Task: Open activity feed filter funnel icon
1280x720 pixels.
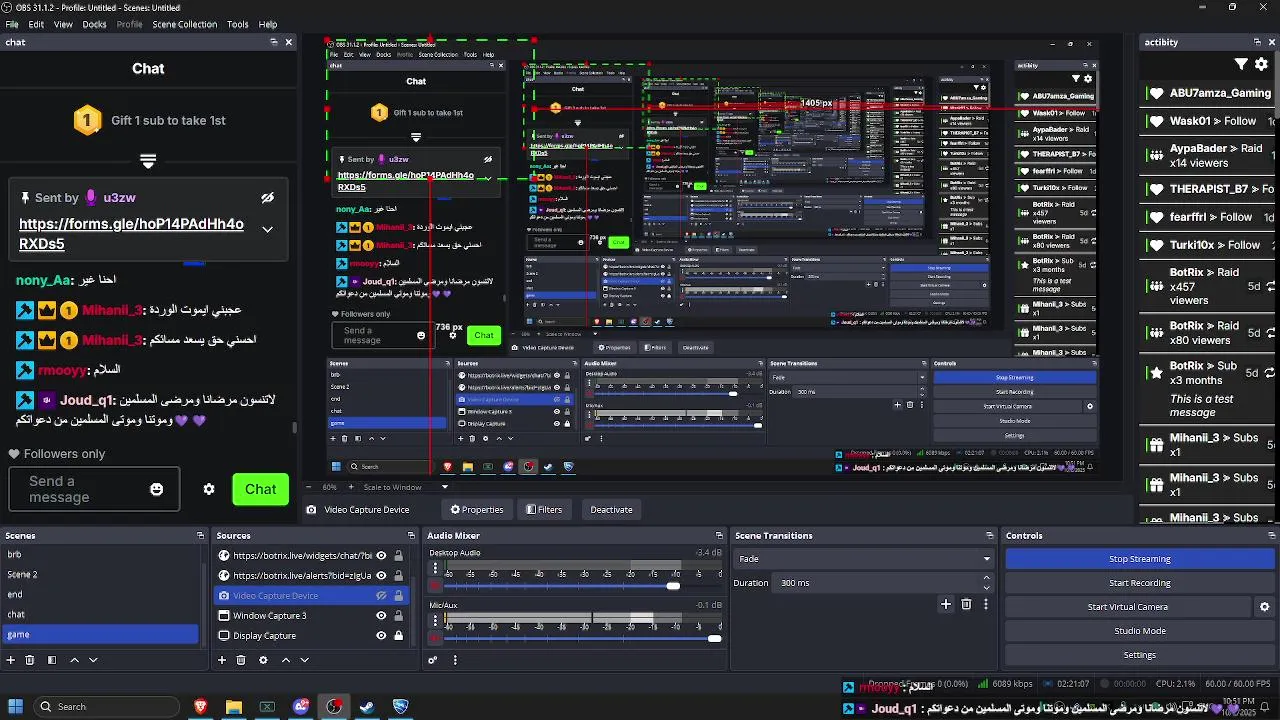Action: tap(1241, 65)
